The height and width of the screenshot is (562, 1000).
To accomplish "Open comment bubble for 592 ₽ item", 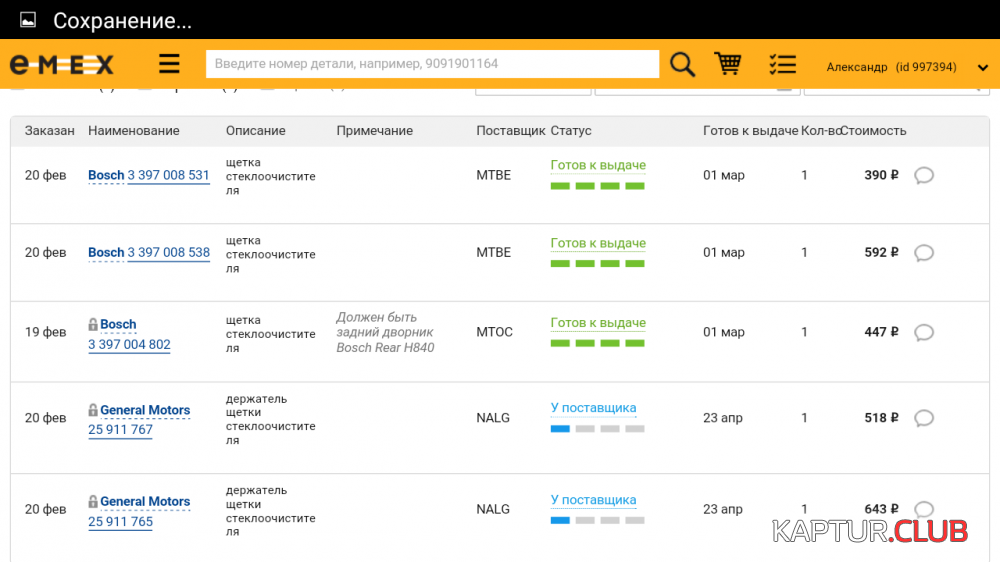I will 923,253.
